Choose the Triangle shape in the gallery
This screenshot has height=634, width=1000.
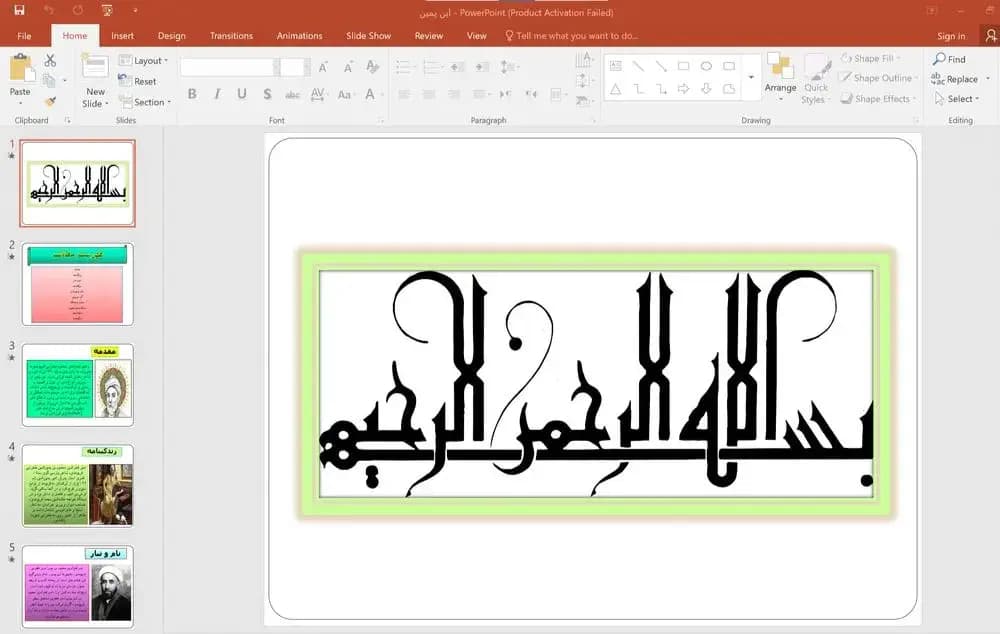tap(615, 89)
